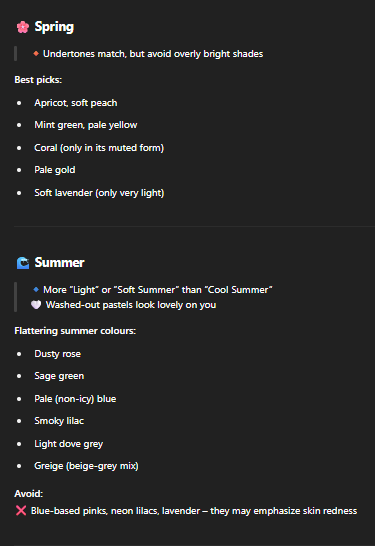Click the Smoky lilac list item
Viewport: 375px width, 546px height.
click(x=59, y=421)
